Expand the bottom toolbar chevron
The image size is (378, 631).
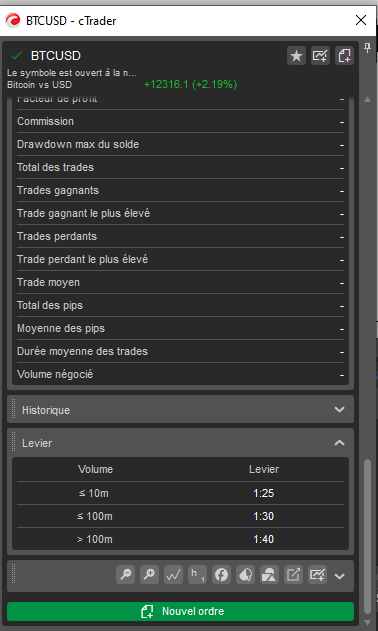pyautogui.click(x=339, y=576)
